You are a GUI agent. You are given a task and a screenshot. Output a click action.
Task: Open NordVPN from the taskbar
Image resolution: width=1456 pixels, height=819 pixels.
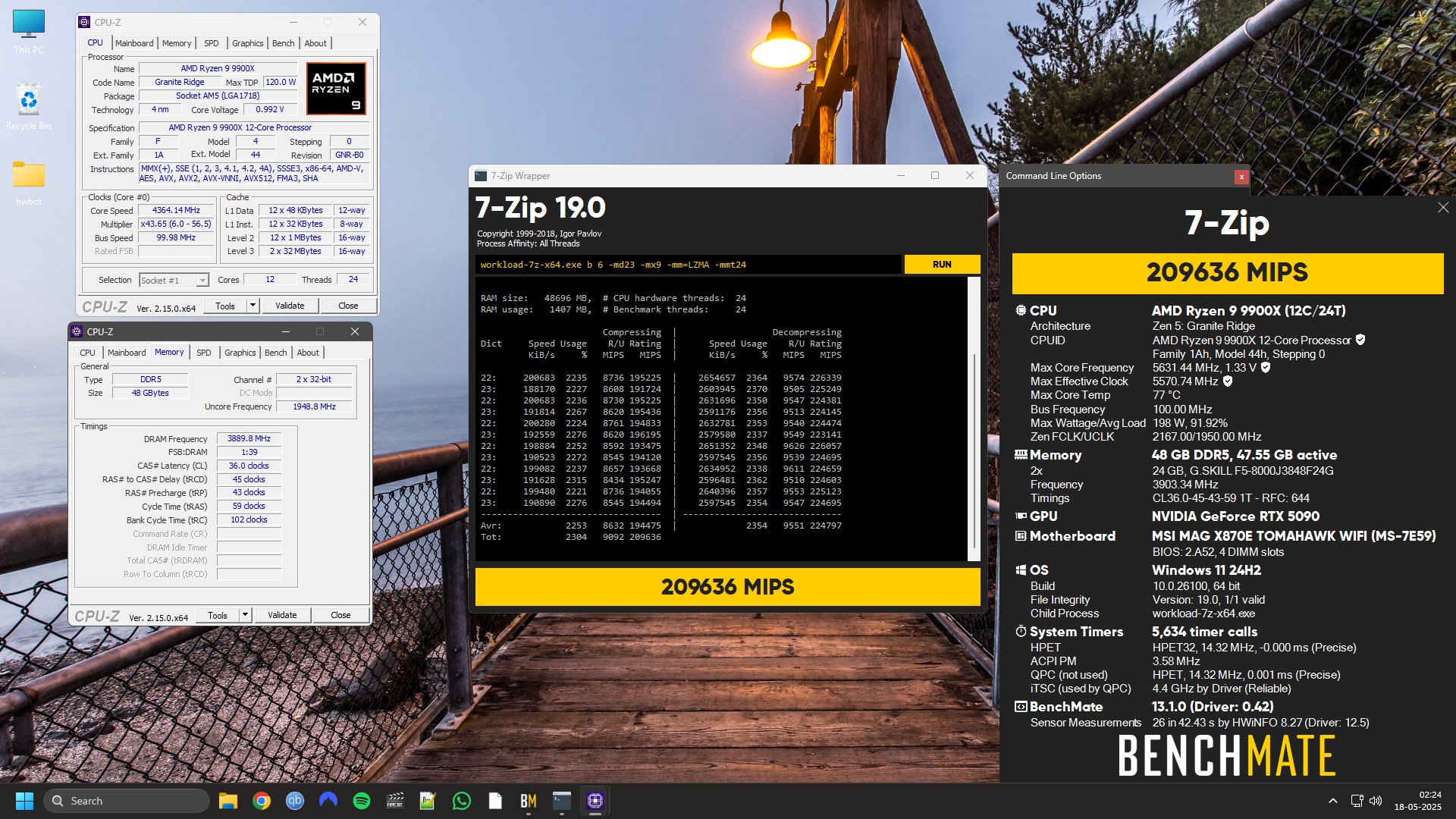point(328,801)
